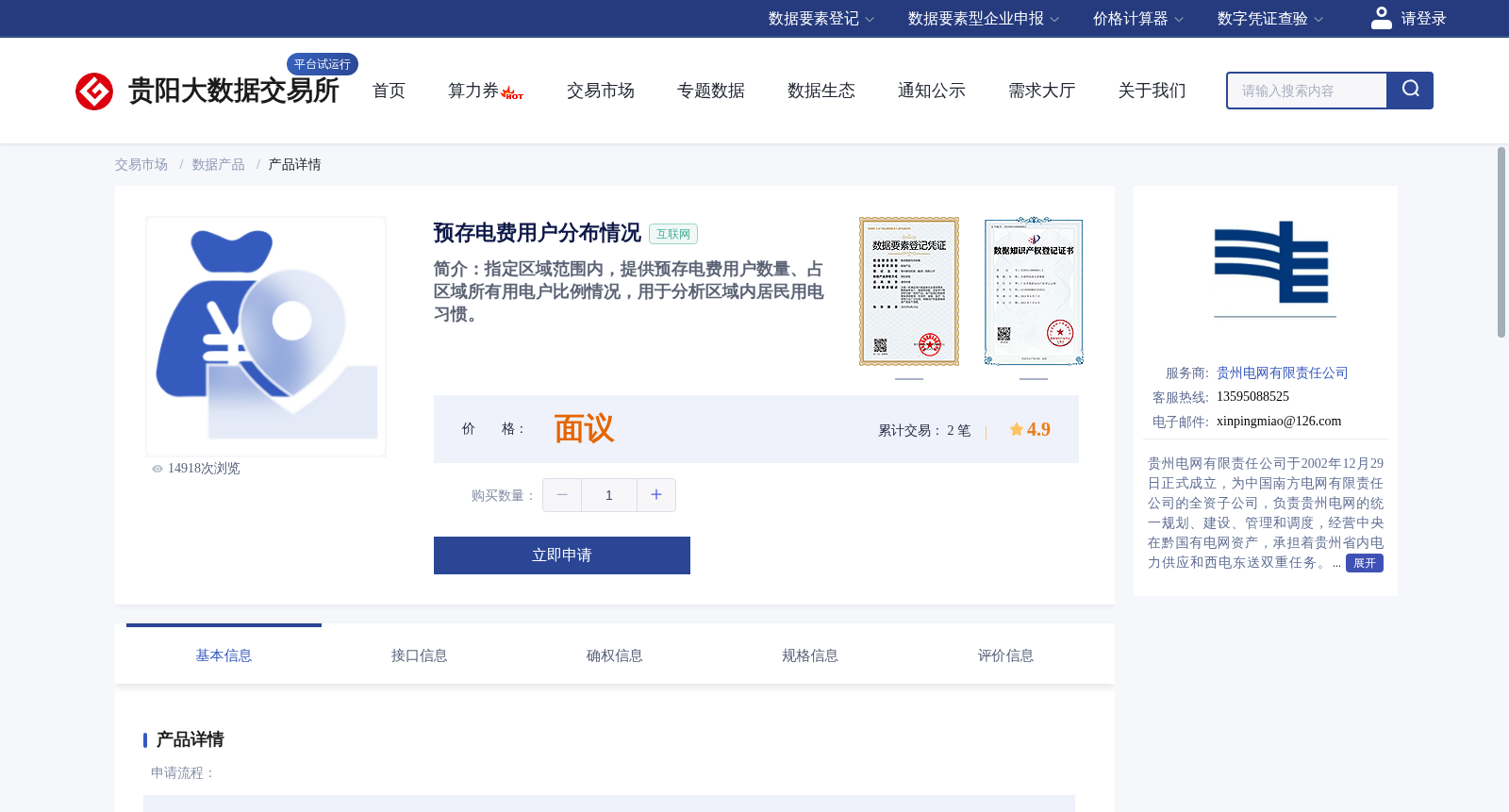Open the 数据要素登记 dropdown menu
The height and width of the screenshot is (812, 1509).
tap(821, 19)
